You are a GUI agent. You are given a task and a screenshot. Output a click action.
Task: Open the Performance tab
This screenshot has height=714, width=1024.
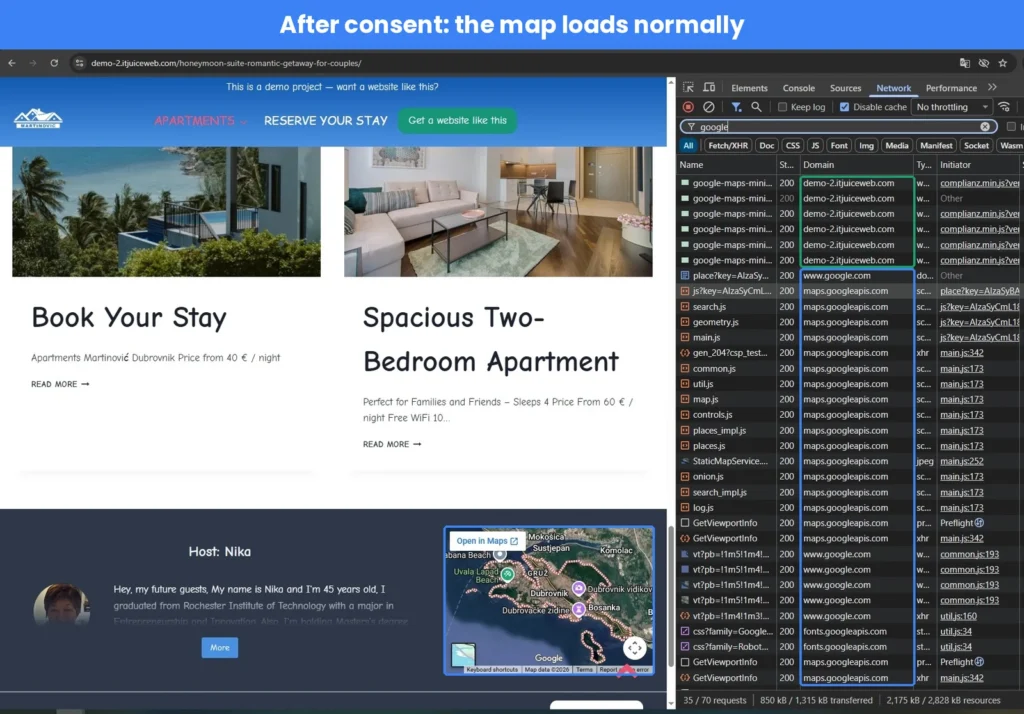pyautogui.click(x=951, y=88)
